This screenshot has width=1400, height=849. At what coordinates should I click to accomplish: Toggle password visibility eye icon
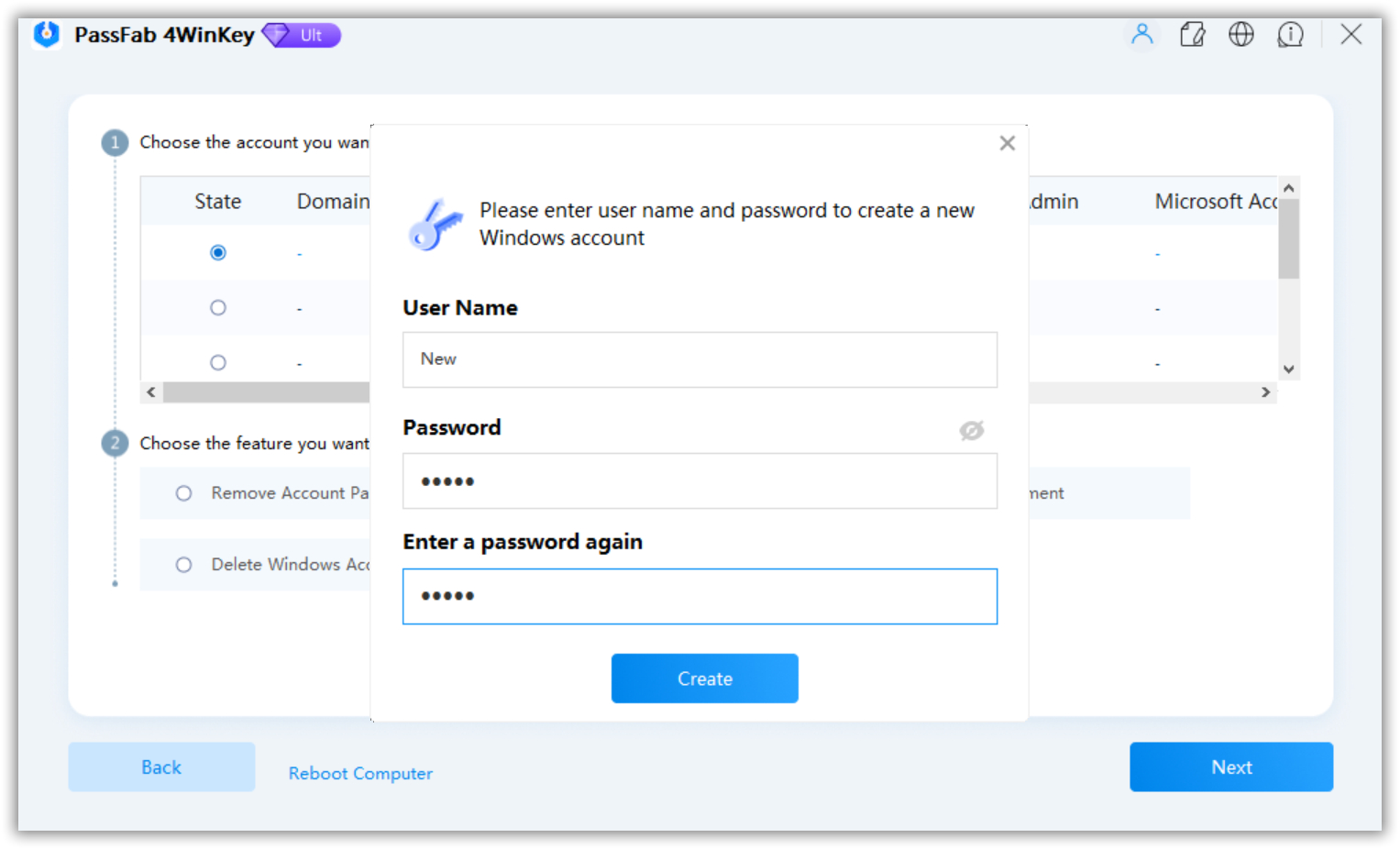tap(971, 430)
